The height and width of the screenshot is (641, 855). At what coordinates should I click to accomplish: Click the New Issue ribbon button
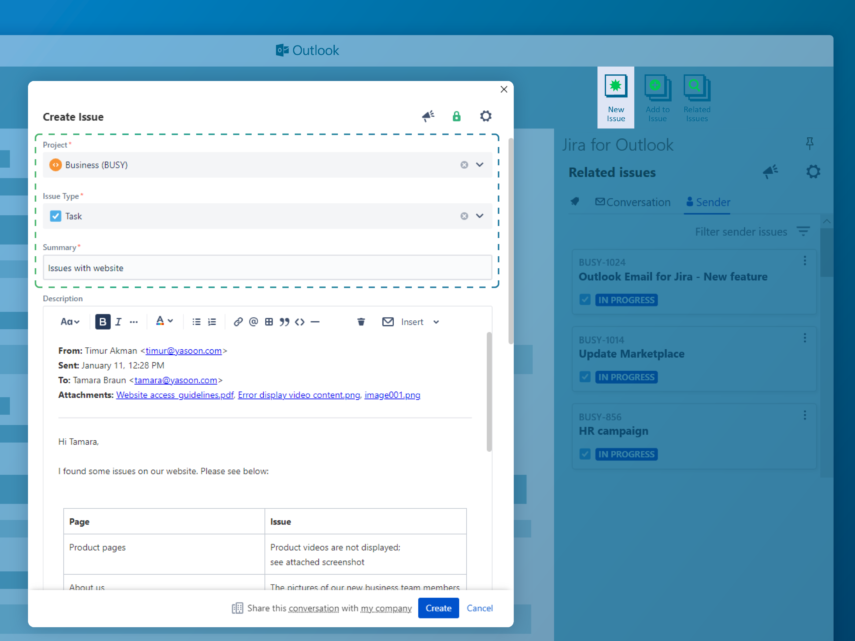coord(616,98)
